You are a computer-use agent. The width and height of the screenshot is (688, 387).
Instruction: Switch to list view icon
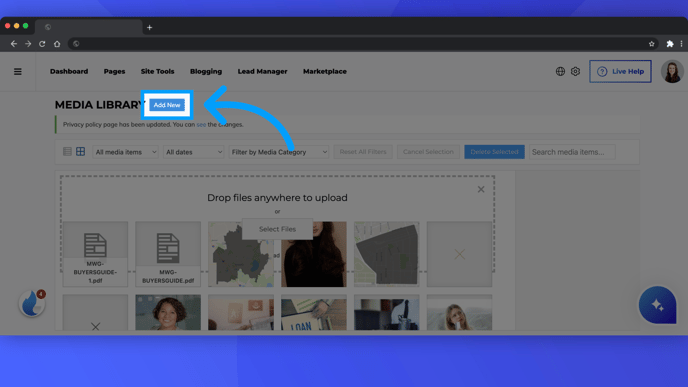(x=67, y=152)
